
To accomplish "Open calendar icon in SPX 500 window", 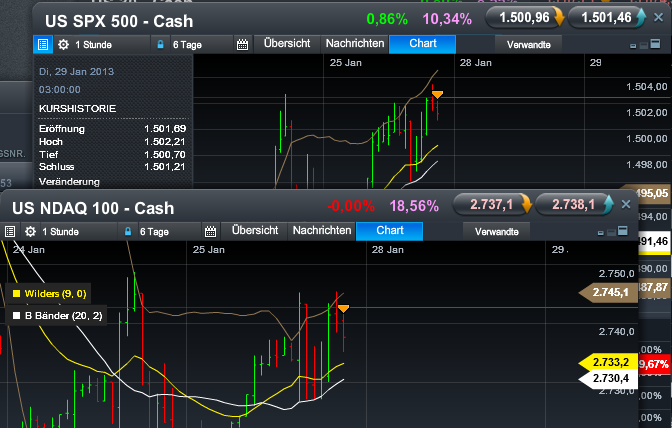I will click(x=243, y=45).
